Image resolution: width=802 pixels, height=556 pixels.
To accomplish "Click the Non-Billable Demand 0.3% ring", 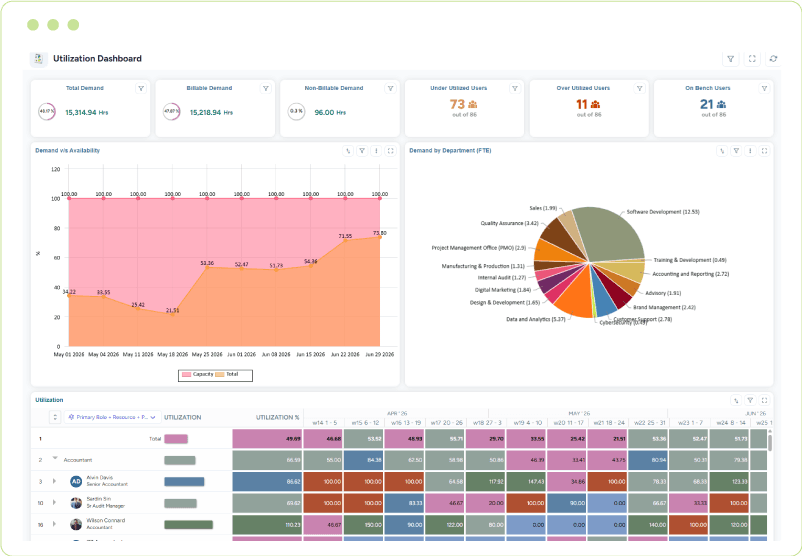I will tap(296, 112).
